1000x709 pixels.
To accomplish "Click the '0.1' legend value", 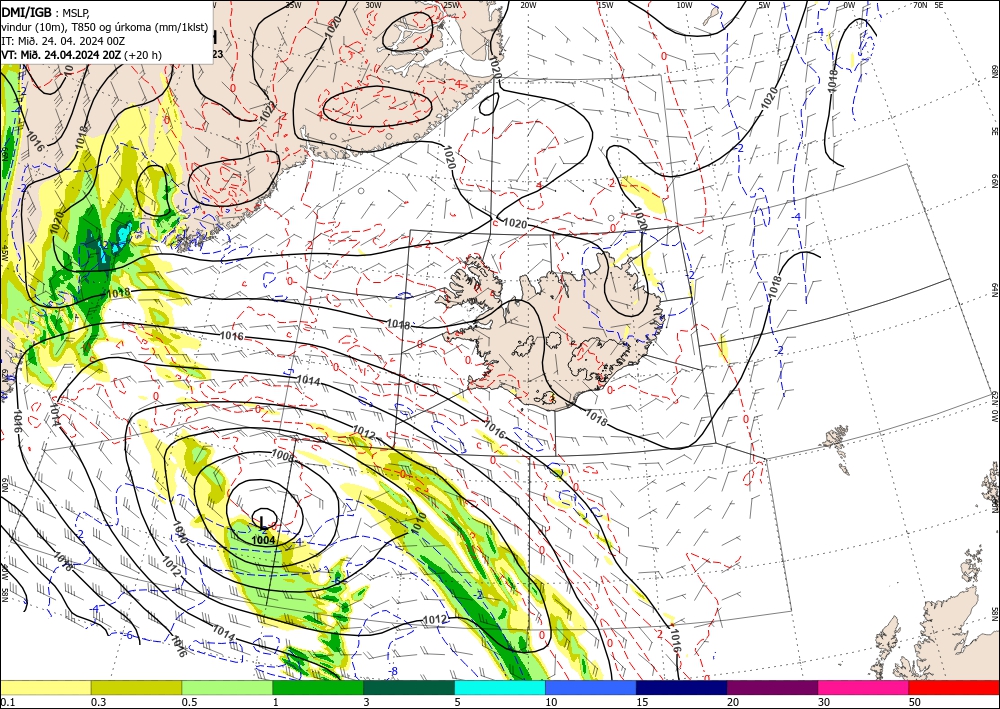I will pyautogui.click(x=6, y=702).
